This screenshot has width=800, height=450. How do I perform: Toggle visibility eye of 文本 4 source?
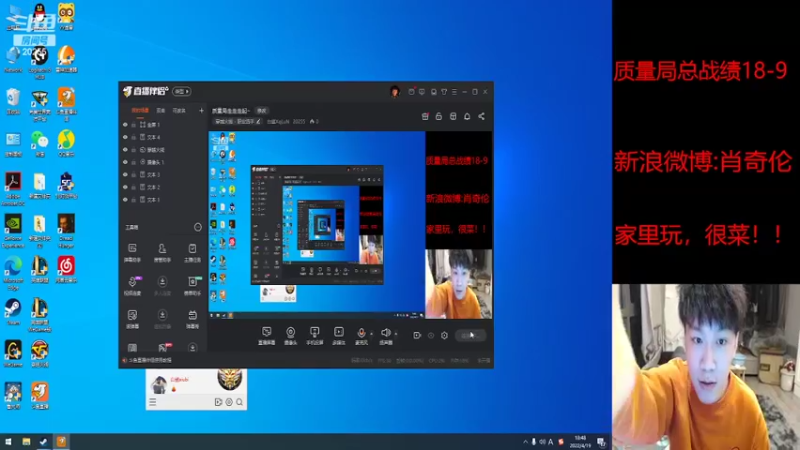[125, 137]
